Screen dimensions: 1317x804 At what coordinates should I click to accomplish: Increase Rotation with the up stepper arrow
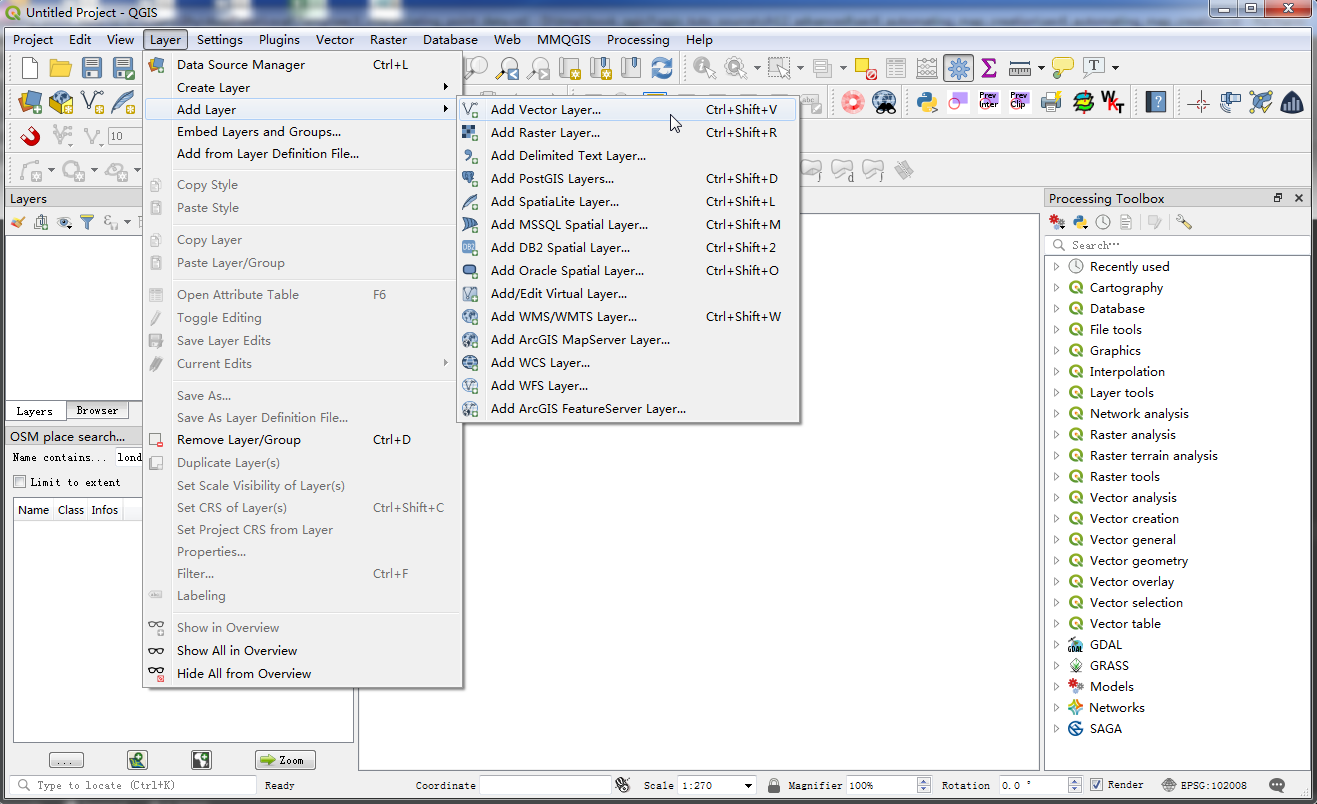tap(1075, 781)
